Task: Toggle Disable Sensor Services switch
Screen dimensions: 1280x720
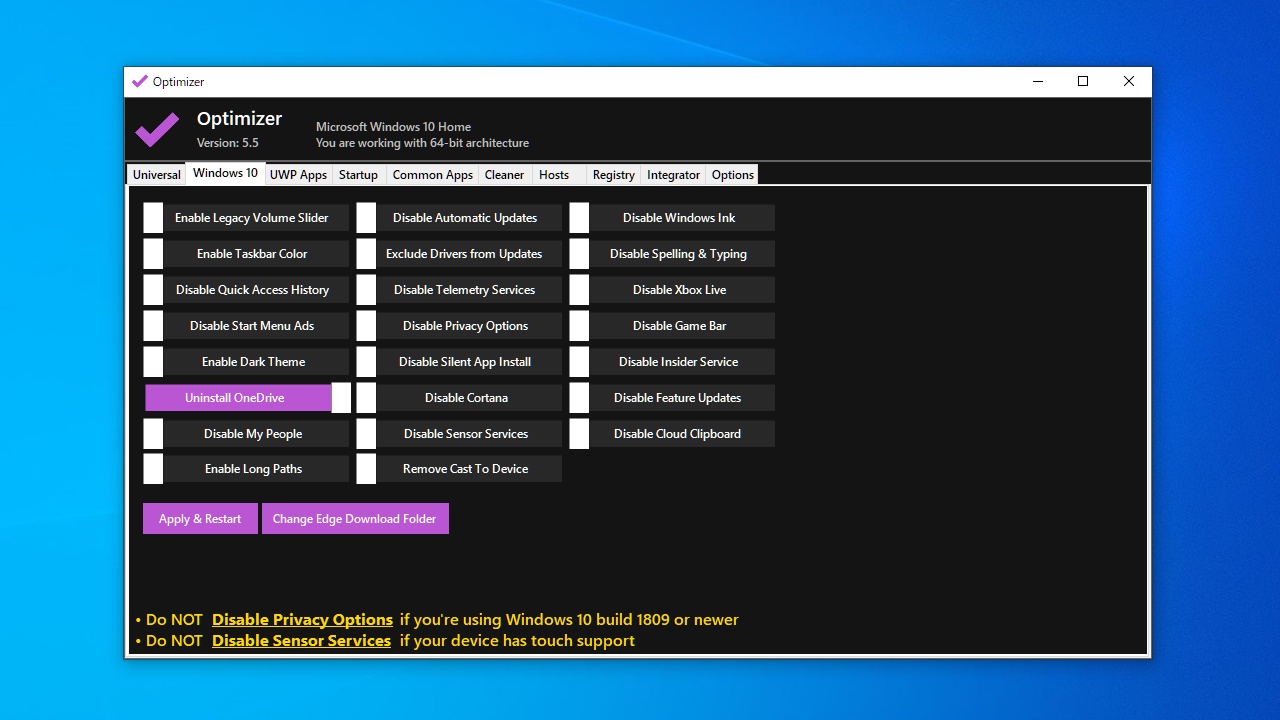Action: coord(459,434)
